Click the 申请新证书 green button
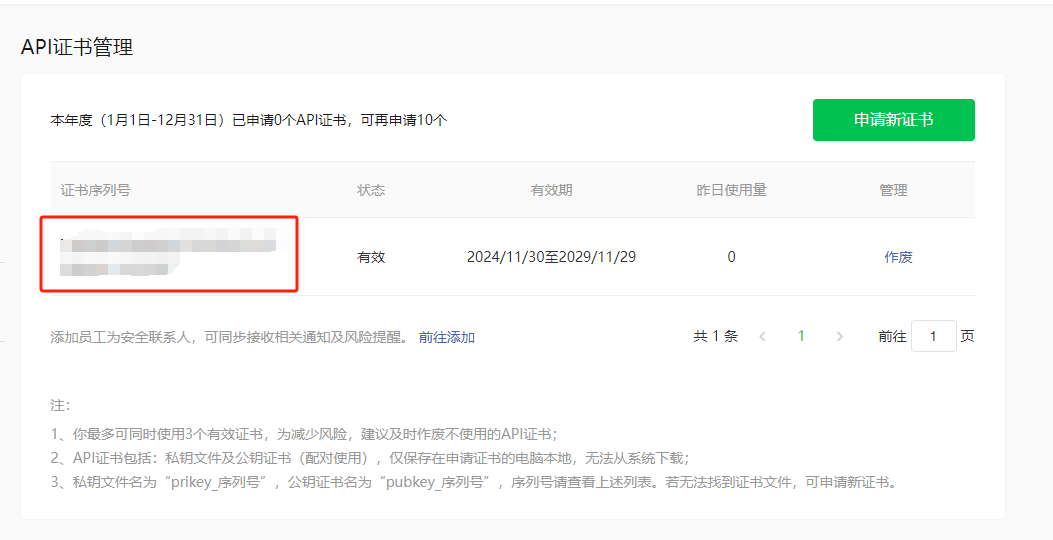 (893, 120)
